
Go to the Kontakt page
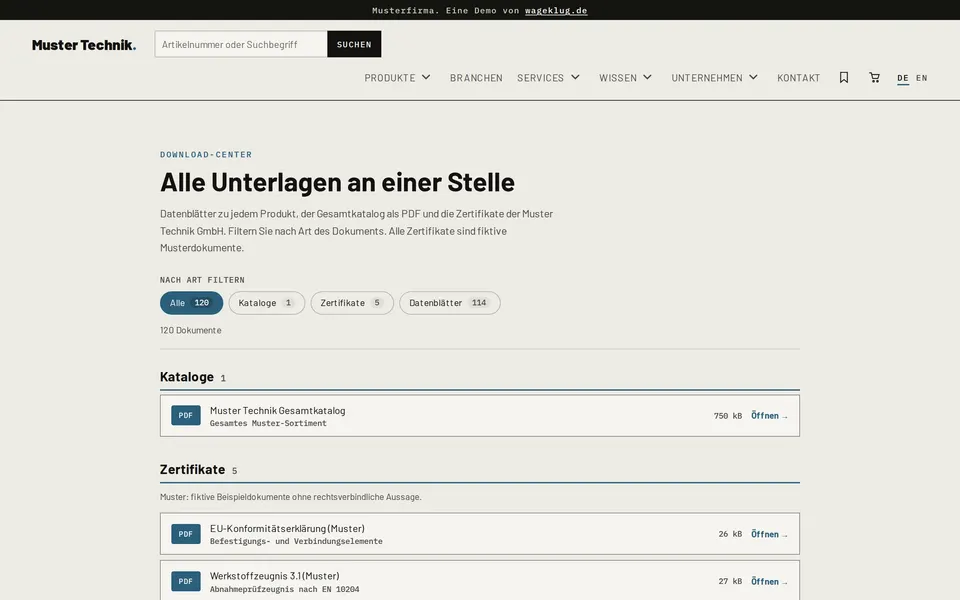click(x=798, y=78)
